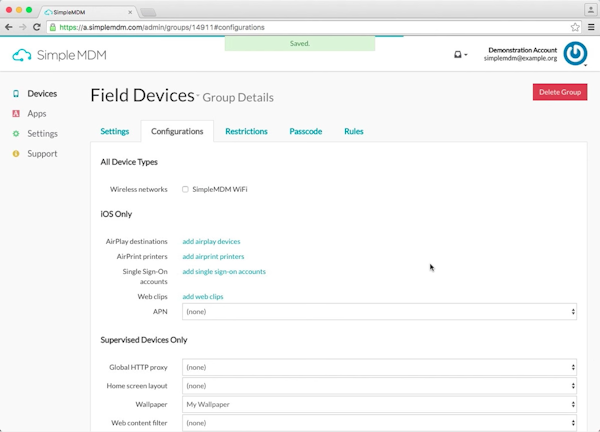Switch to the group Settings tab
The height and width of the screenshot is (432, 600).
(x=115, y=131)
